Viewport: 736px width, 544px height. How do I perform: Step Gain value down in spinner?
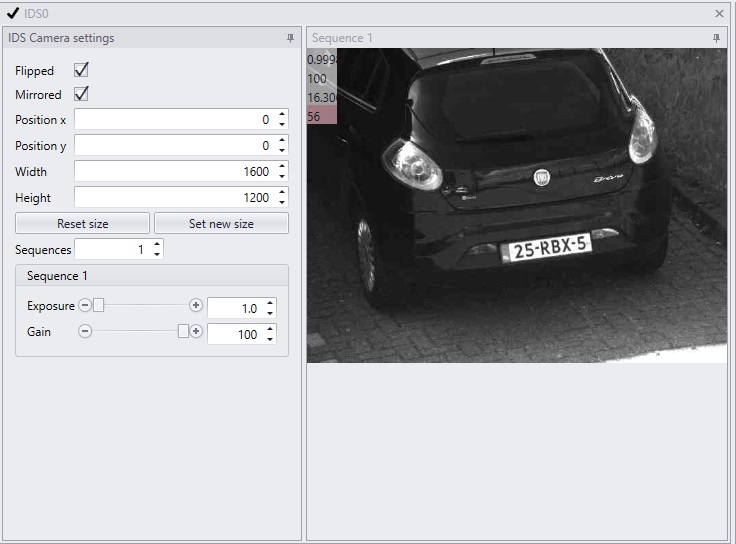tap(270, 339)
